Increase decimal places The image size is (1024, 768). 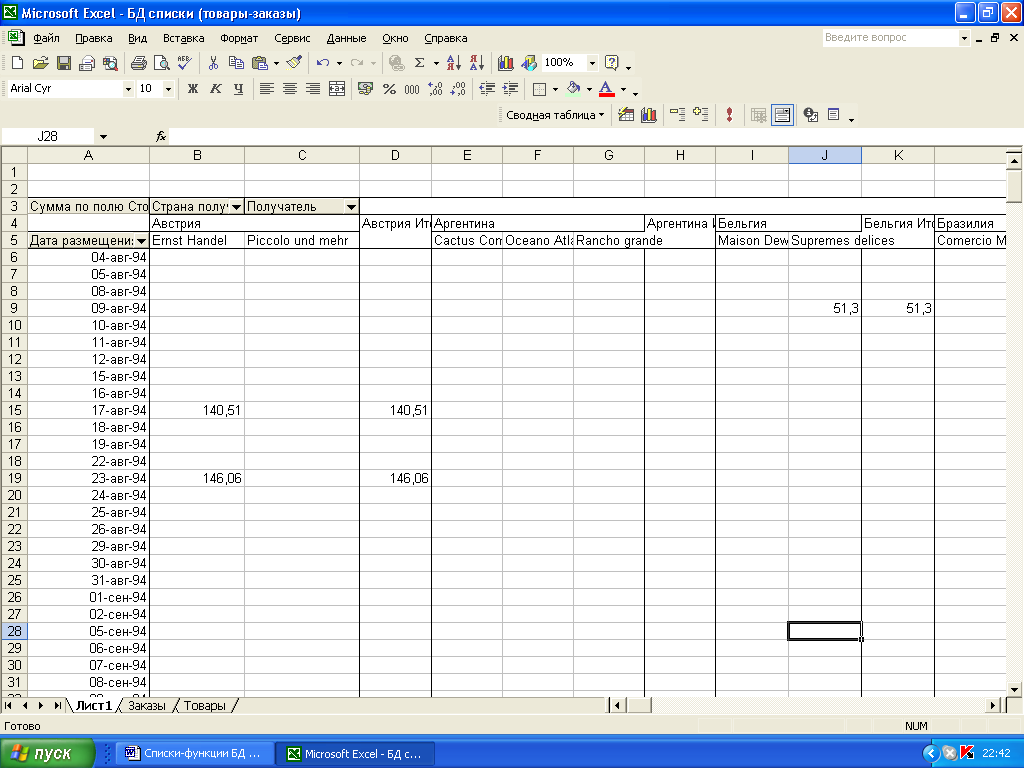[436, 89]
